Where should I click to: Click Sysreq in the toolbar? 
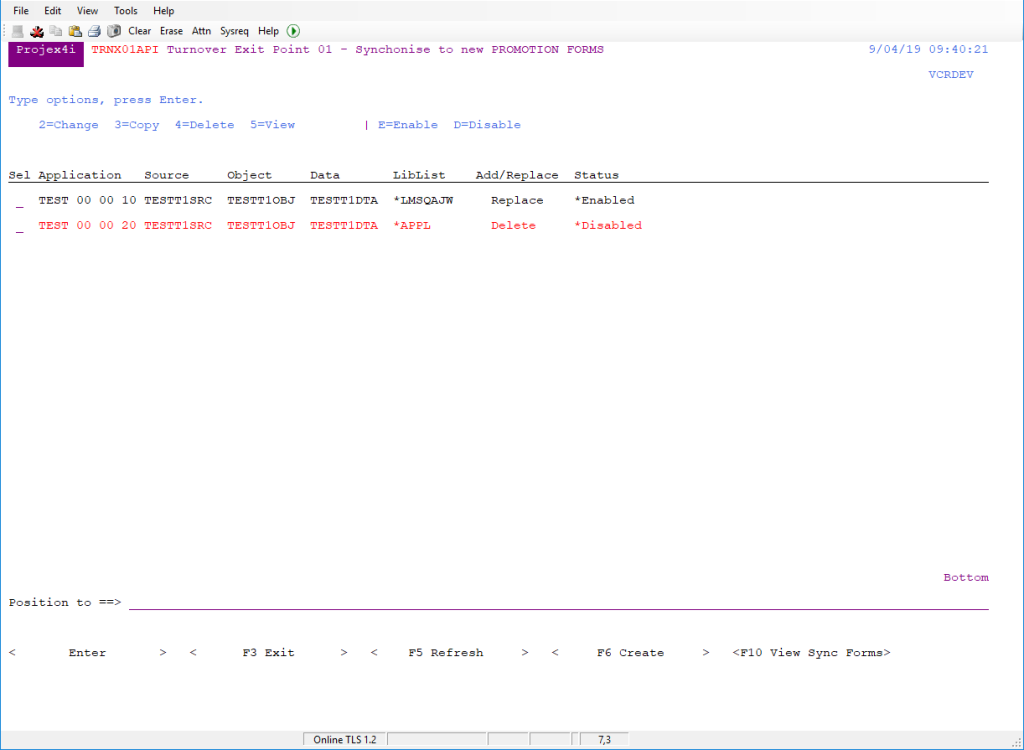click(x=234, y=31)
